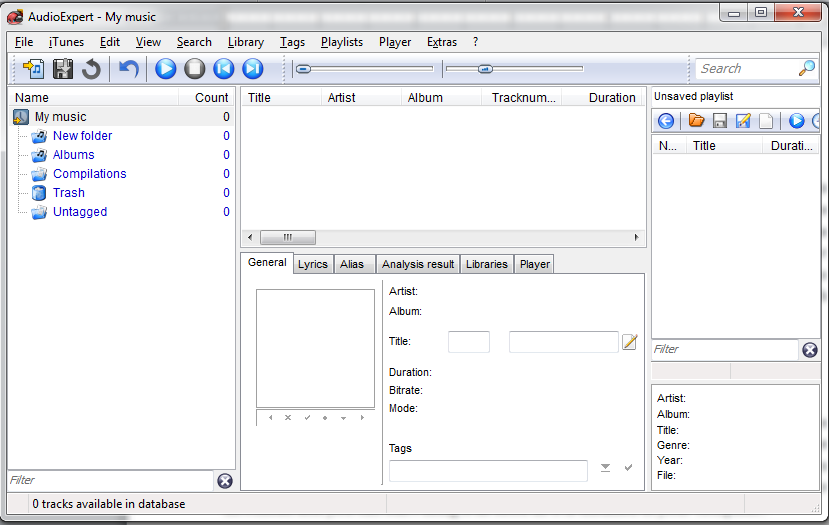Create new playlist with blank page icon
This screenshot has width=829, height=525.
[766, 121]
